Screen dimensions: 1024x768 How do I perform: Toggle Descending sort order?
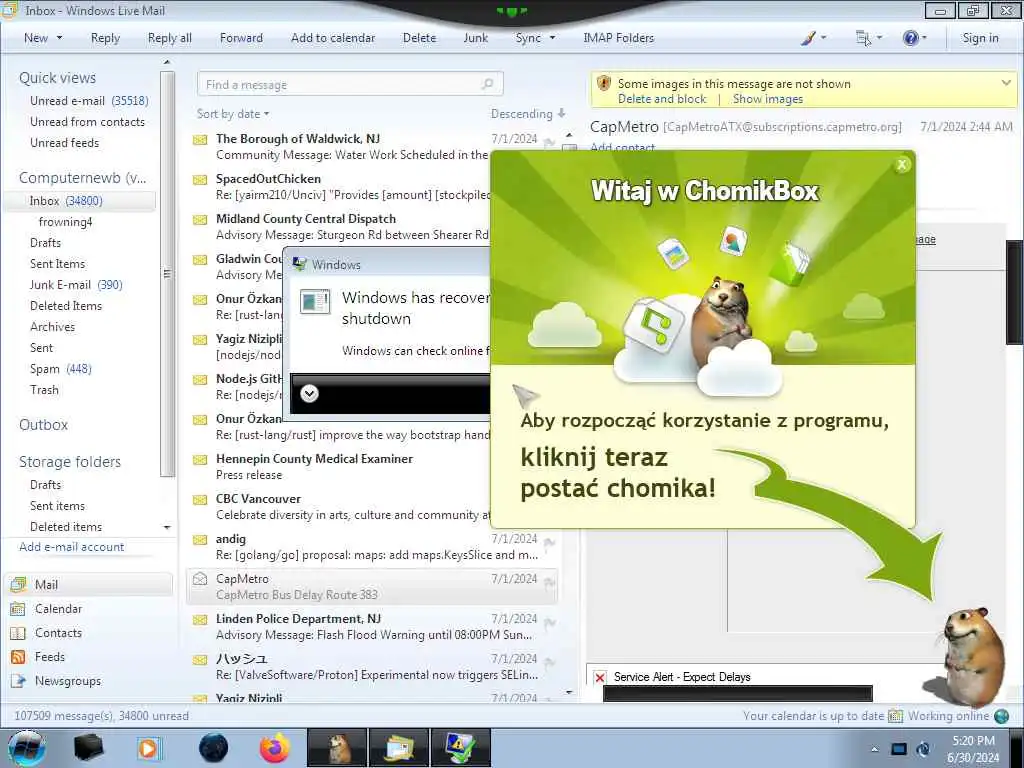click(x=528, y=114)
